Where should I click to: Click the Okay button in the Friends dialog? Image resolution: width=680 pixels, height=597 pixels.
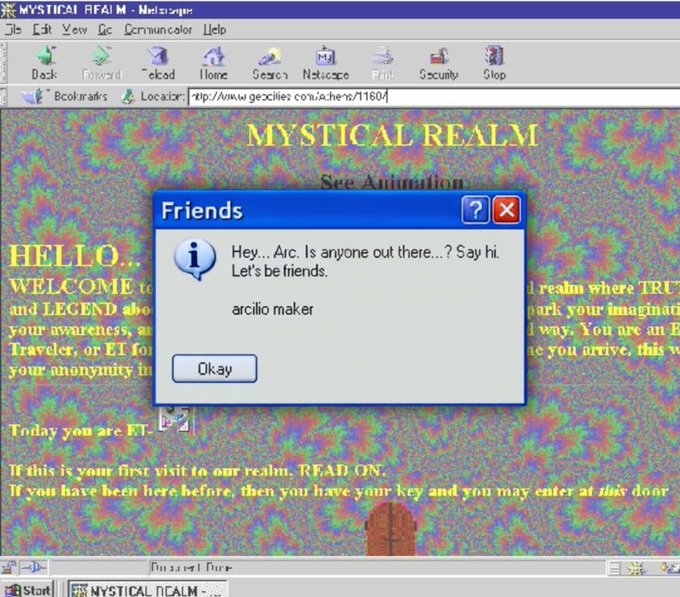coord(215,369)
